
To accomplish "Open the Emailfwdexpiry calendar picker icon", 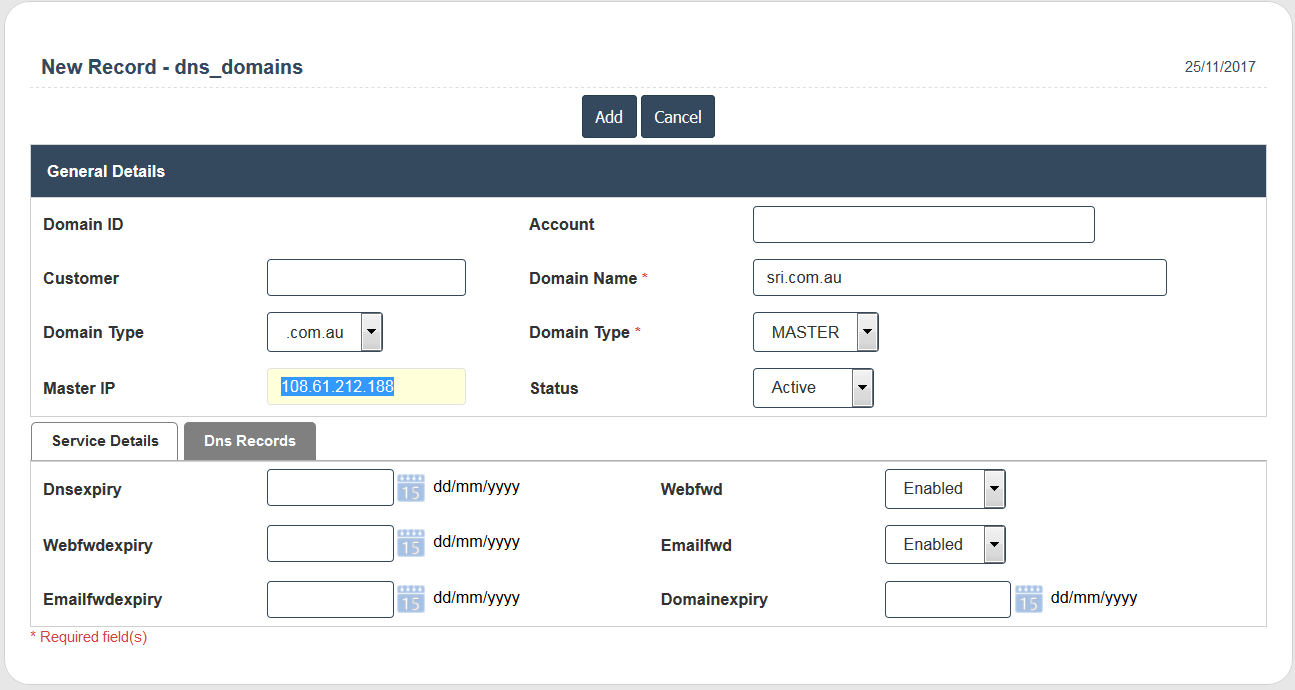I will click(x=411, y=599).
